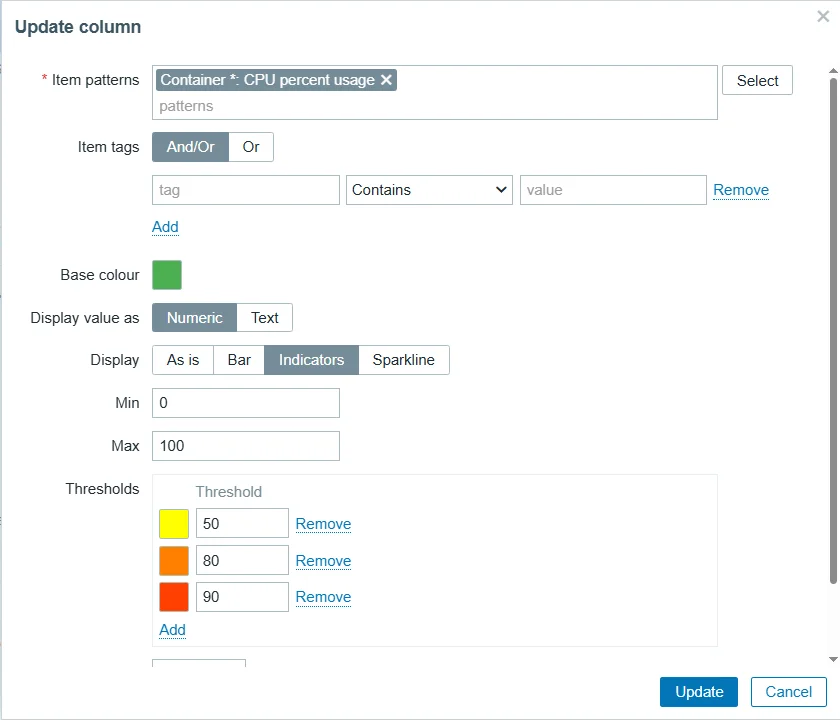Select And/Or for item tags
Viewport: 840px width, 720px height.
[x=190, y=147]
